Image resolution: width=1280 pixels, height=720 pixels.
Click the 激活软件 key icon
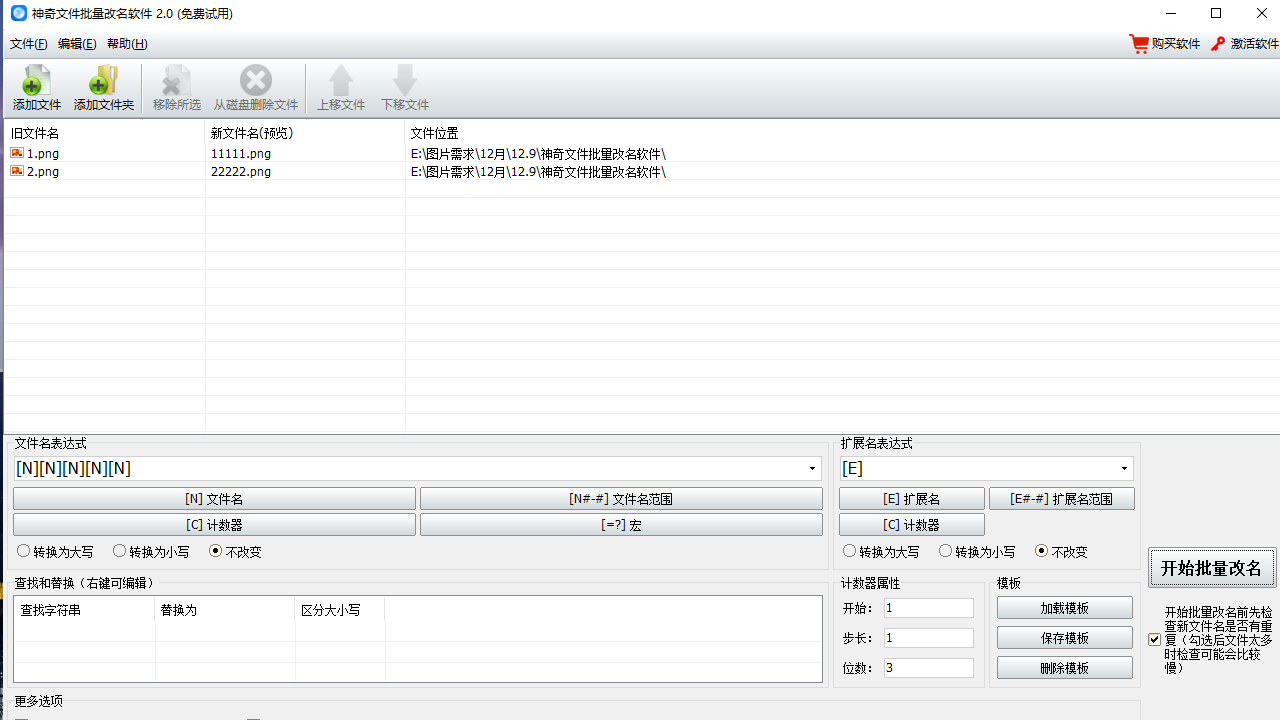coord(1218,43)
